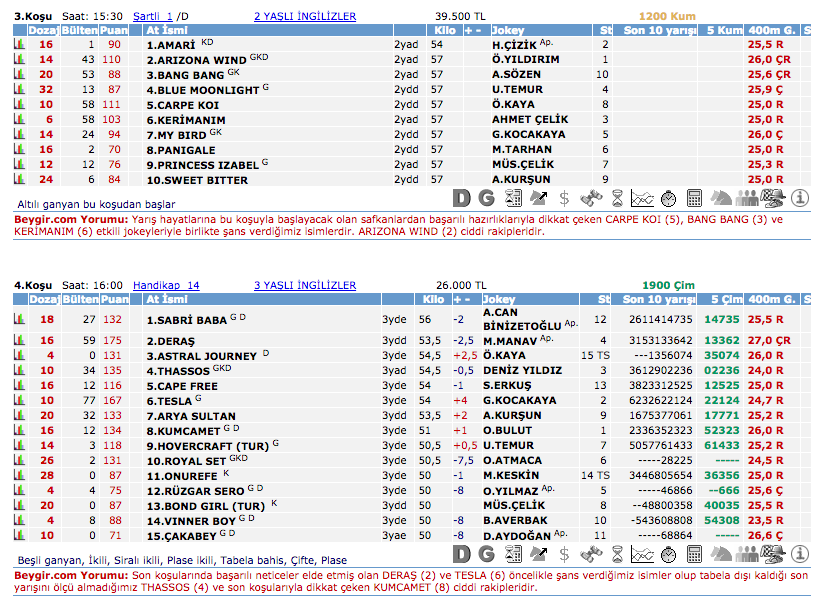Open the hourglass icon under race 4
This screenshot has width=832, height=612.
pos(617,554)
